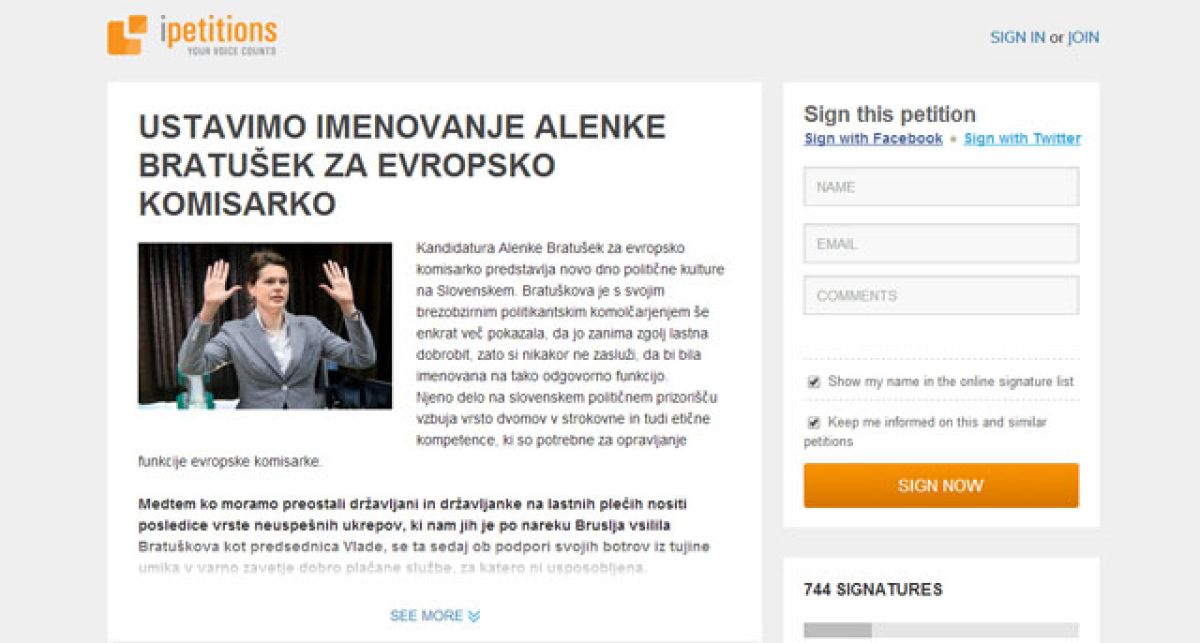Focus the NAME input field

click(x=941, y=187)
